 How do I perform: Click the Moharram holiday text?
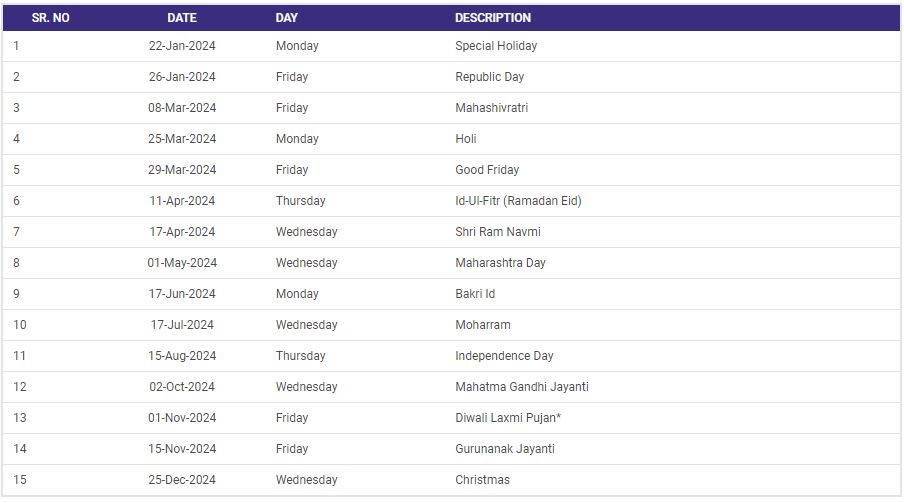(x=483, y=325)
